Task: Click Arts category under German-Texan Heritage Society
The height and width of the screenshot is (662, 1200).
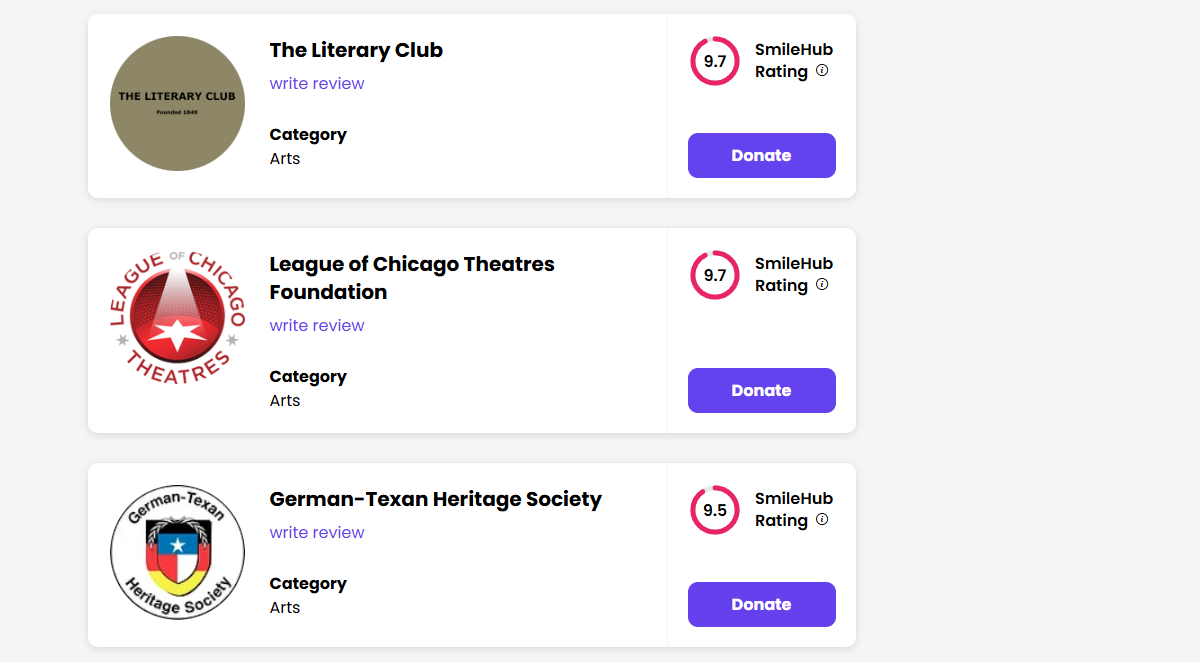Action: pos(285,608)
